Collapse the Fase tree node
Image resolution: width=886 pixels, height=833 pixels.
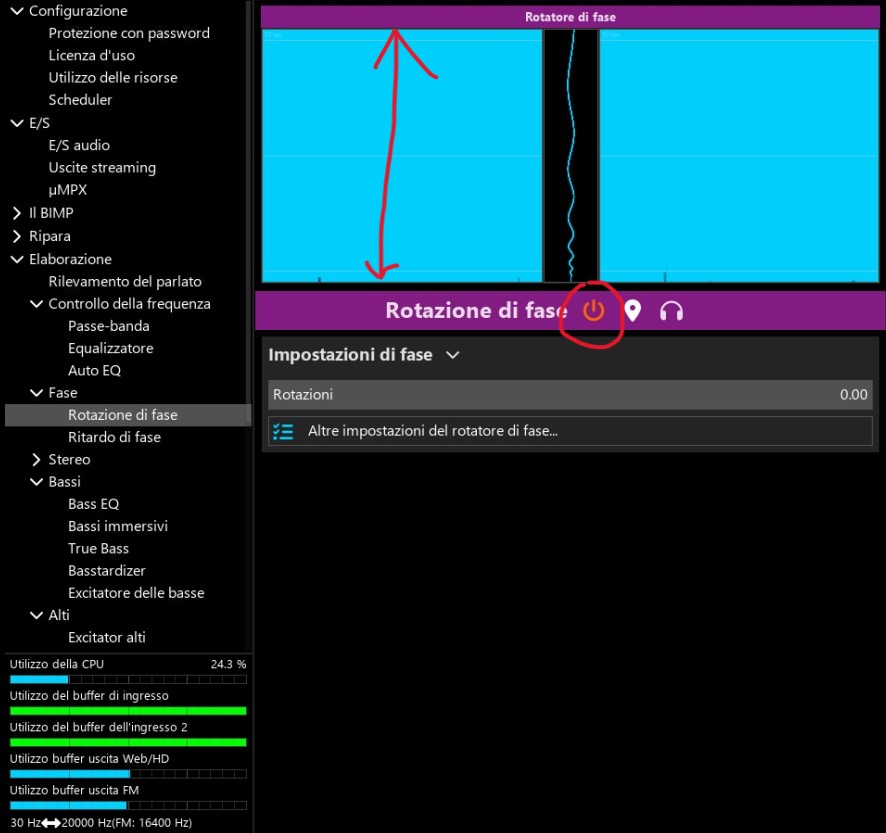click(37, 393)
